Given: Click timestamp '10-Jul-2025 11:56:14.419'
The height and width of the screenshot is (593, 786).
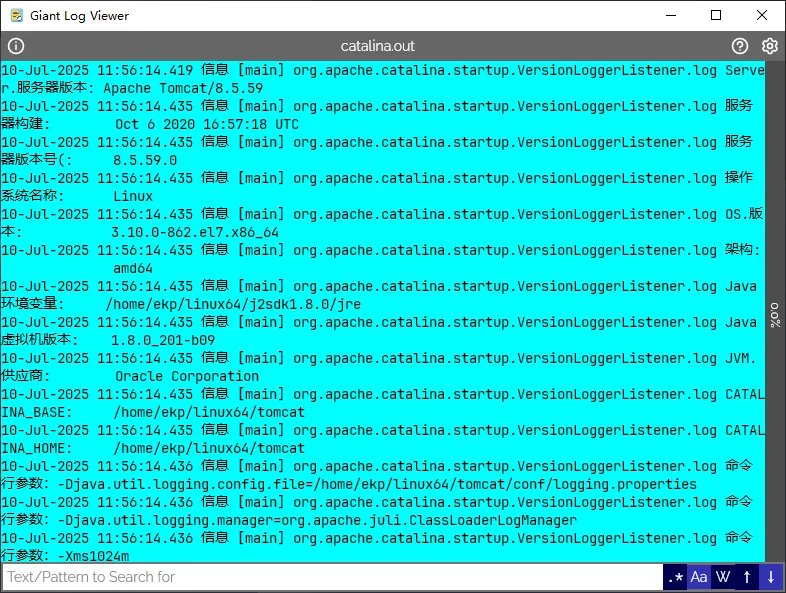Looking at the screenshot, I should pyautogui.click(x=97, y=70).
